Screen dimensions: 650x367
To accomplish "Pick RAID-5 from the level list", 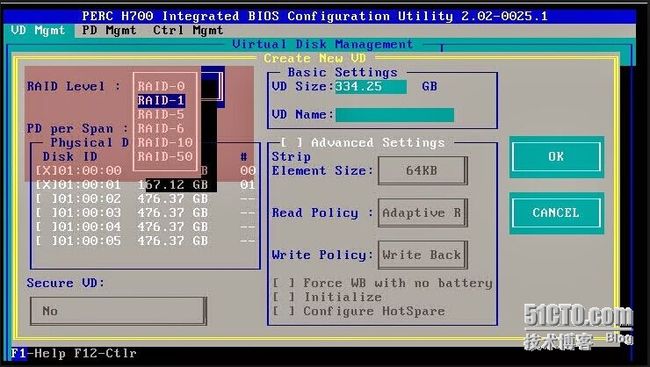I will (x=161, y=114).
